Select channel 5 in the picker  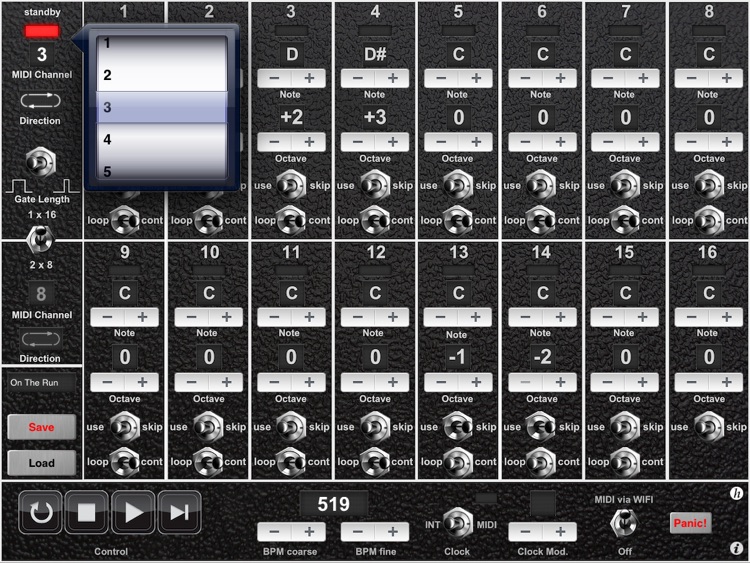(162, 169)
